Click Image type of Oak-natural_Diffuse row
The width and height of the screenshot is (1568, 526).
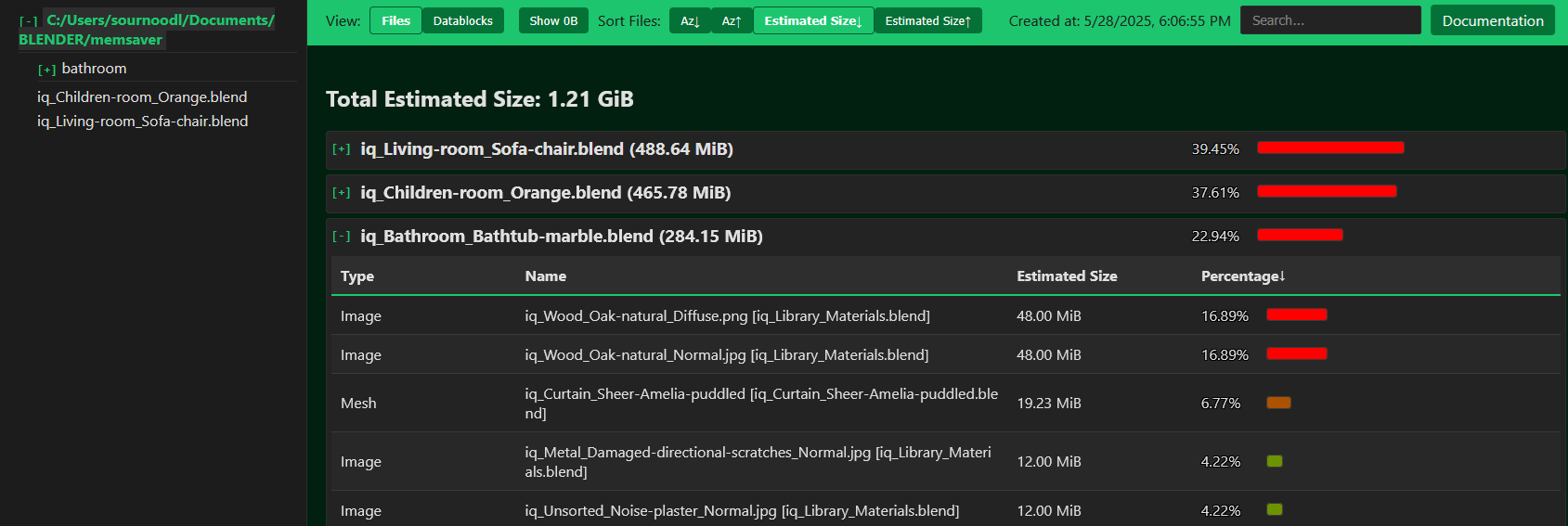tap(361, 316)
